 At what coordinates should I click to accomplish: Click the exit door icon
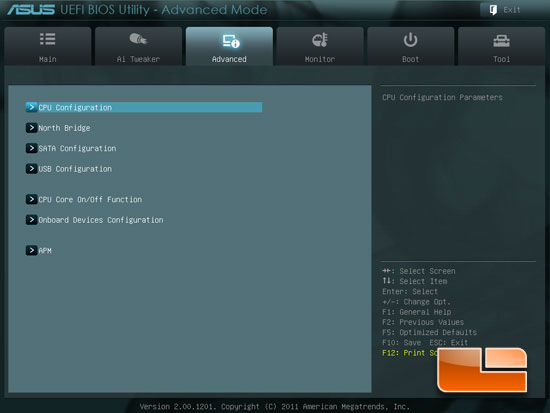(x=493, y=10)
